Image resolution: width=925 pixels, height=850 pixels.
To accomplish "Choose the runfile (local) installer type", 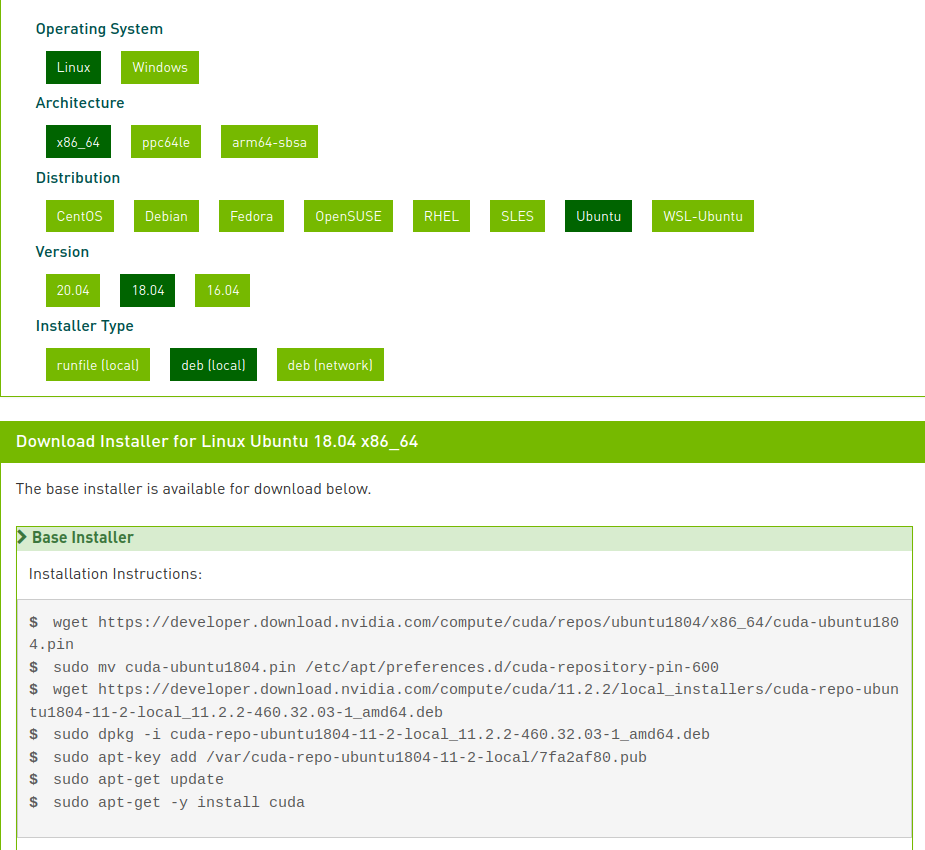I will 98,365.
